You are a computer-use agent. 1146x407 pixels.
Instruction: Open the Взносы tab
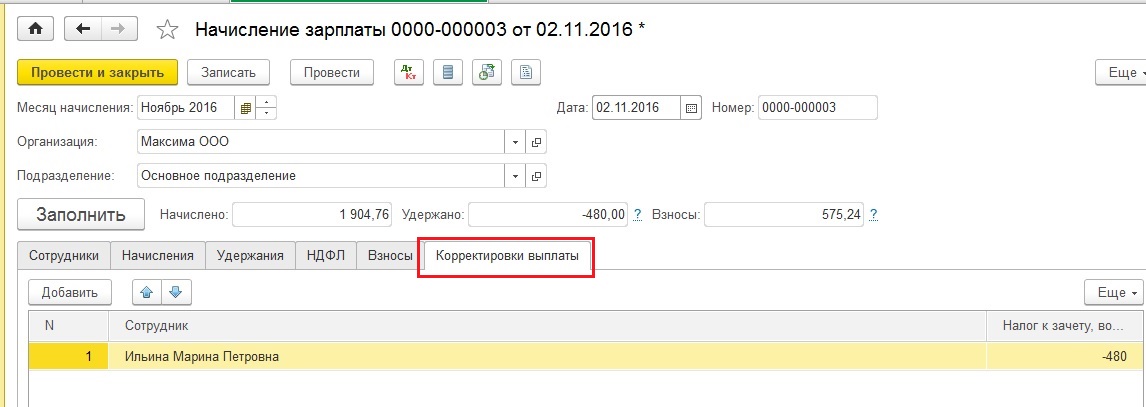click(x=390, y=256)
